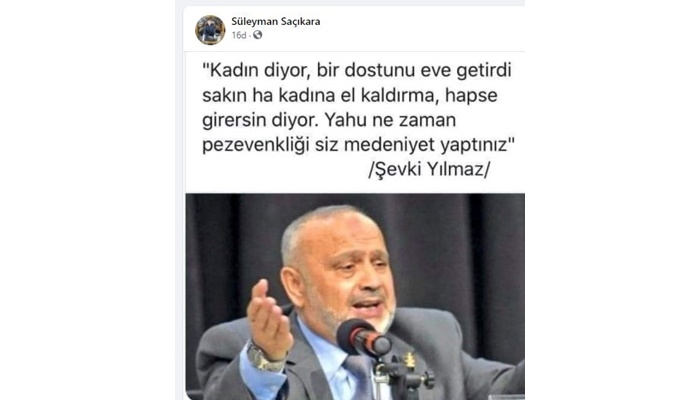Click the words "siz medeniyet yaptınız"
This screenshot has height=400, width=700.
pyautogui.click(x=415, y=145)
